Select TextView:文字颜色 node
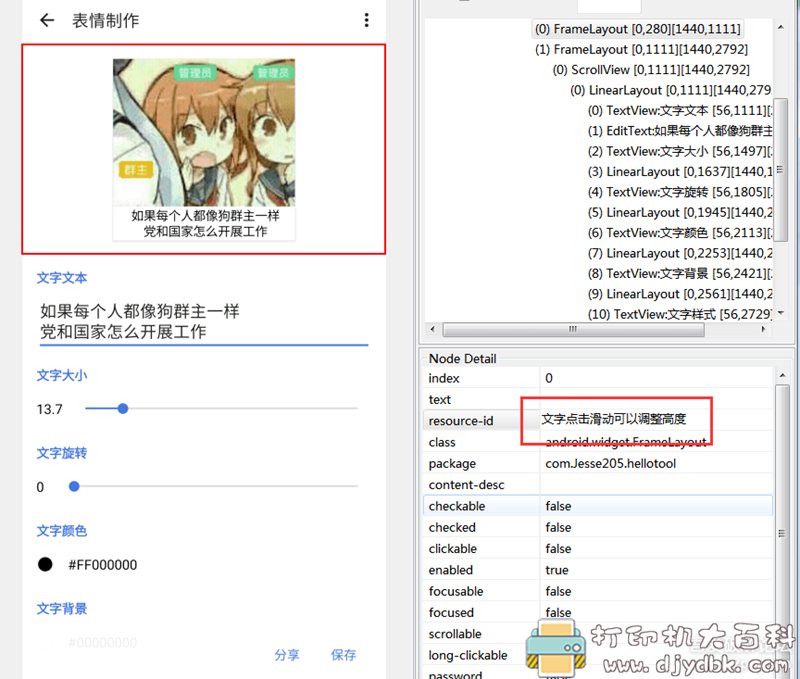The height and width of the screenshot is (679, 800). (x=680, y=233)
